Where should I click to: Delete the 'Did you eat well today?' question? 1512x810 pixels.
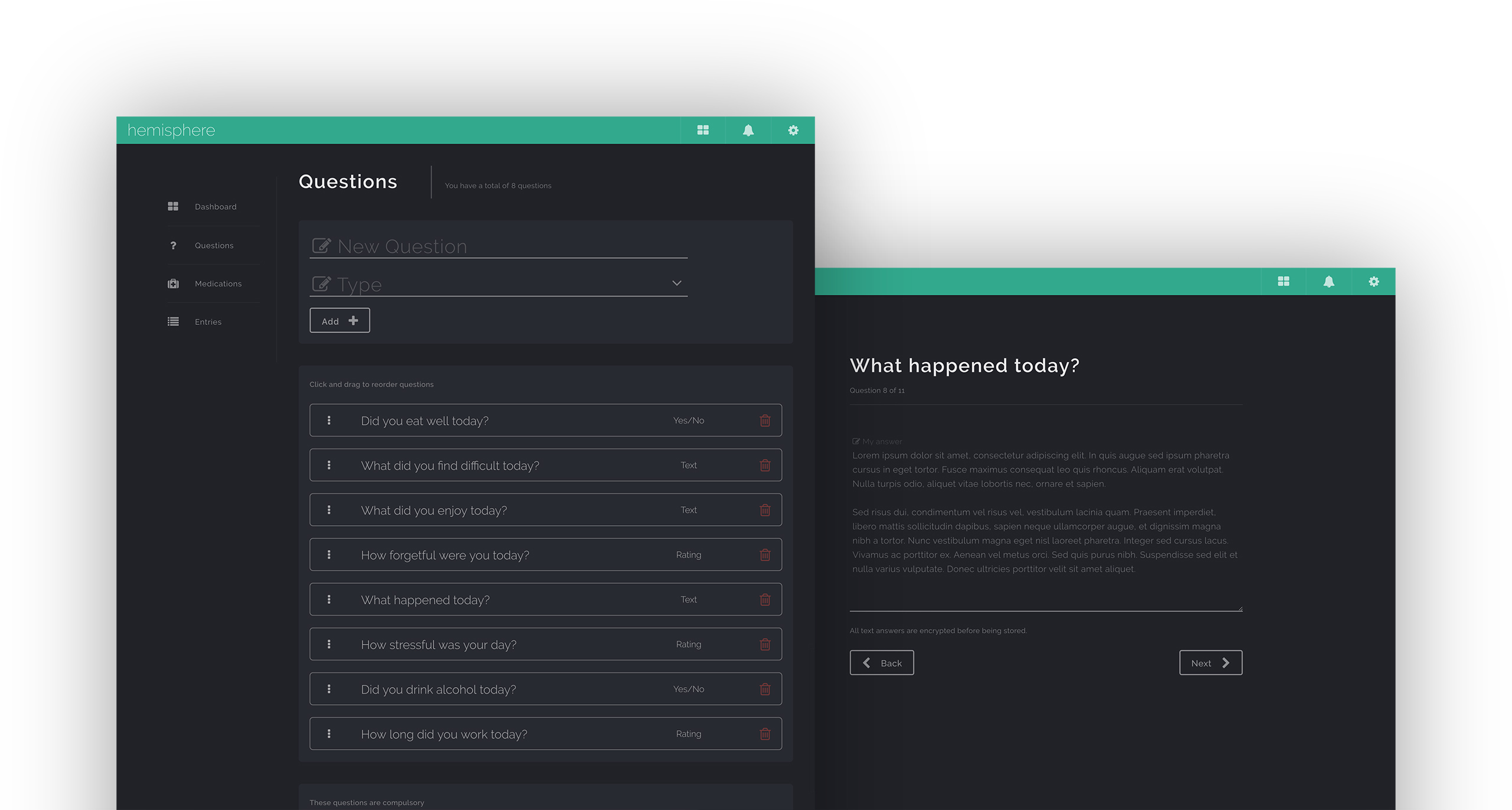(x=765, y=421)
